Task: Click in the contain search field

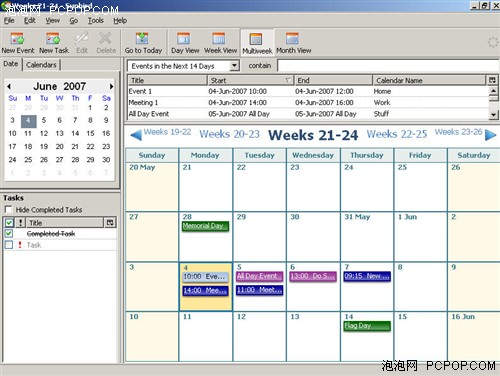Action: coord(388,66)
